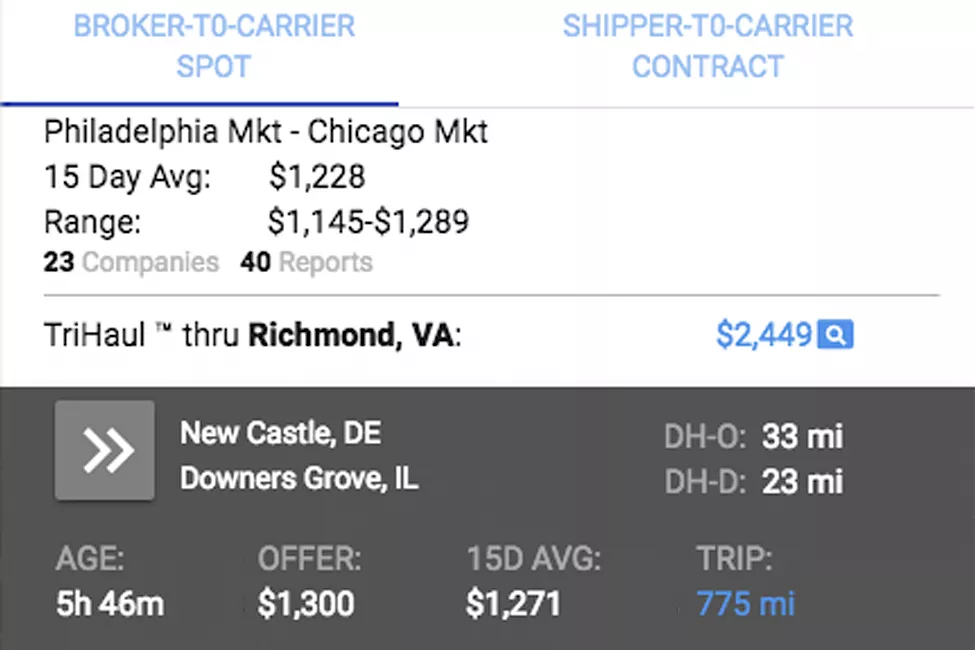
Task: Click the DH-D 23 mi value
Action: pos(802,481)
